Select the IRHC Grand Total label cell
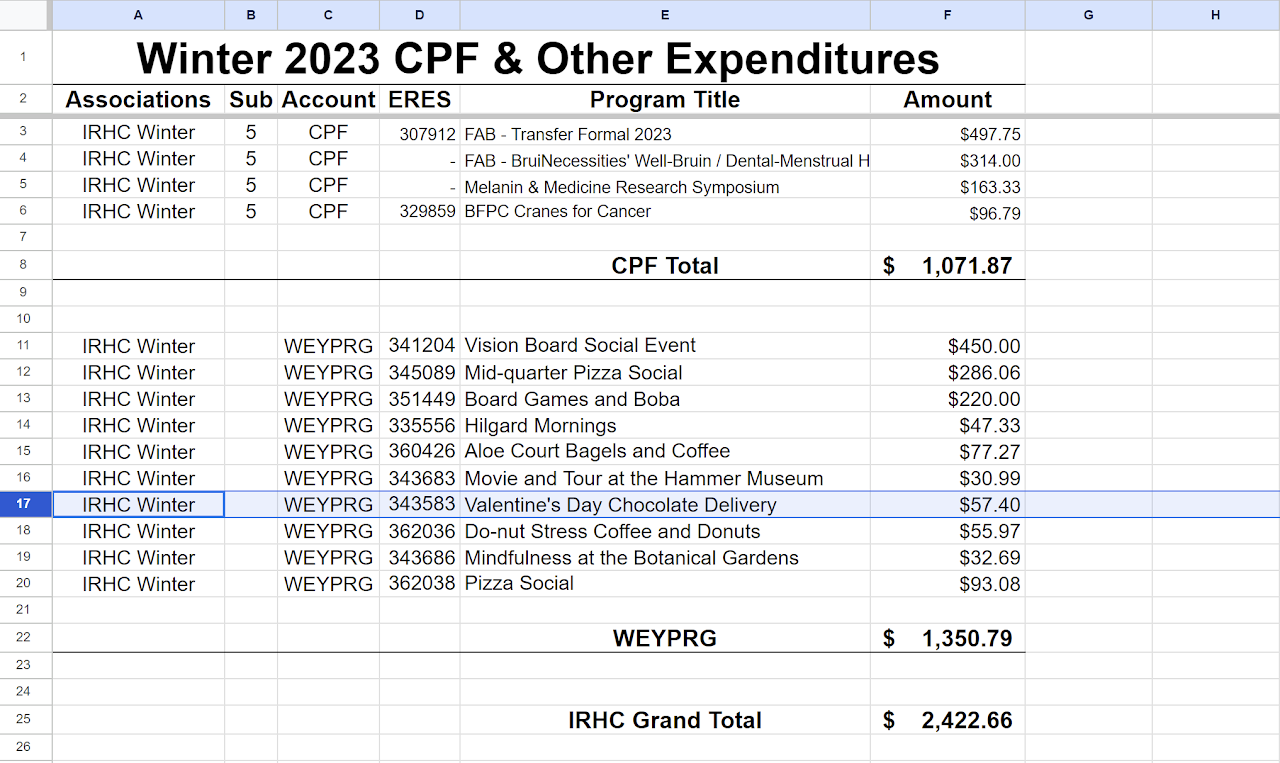Image resolution: width=1280 pixels, height=763 pixels. 664,719
